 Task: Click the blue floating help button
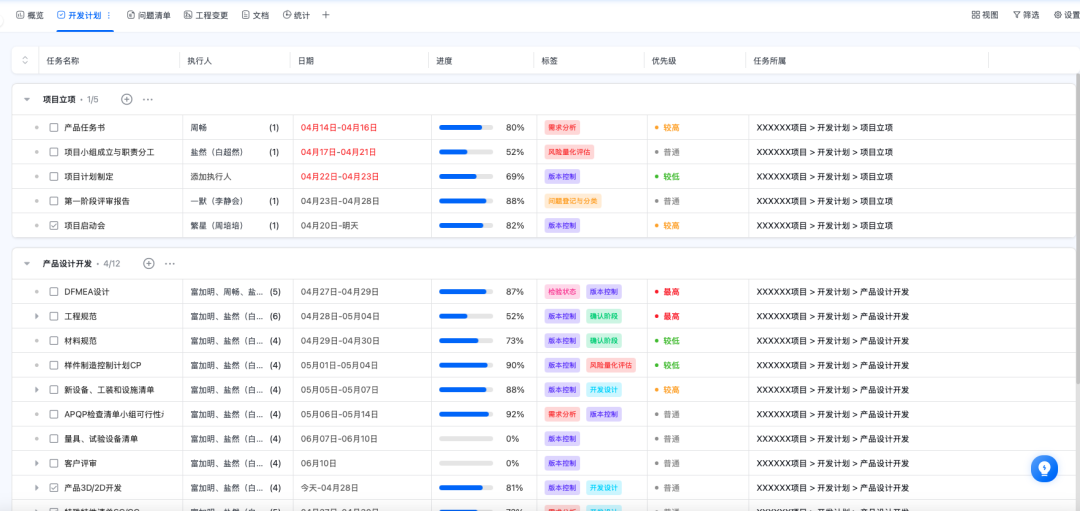1044,468
